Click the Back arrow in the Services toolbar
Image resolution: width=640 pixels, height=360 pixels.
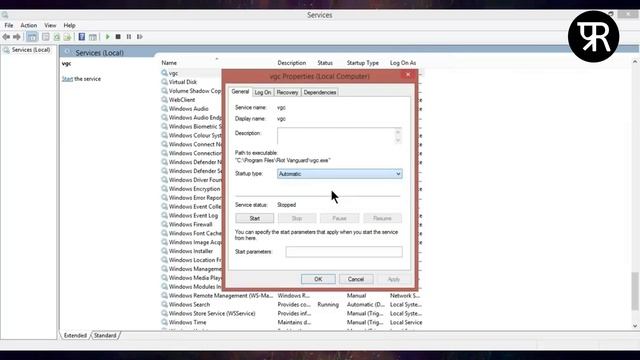pos(6,37)
